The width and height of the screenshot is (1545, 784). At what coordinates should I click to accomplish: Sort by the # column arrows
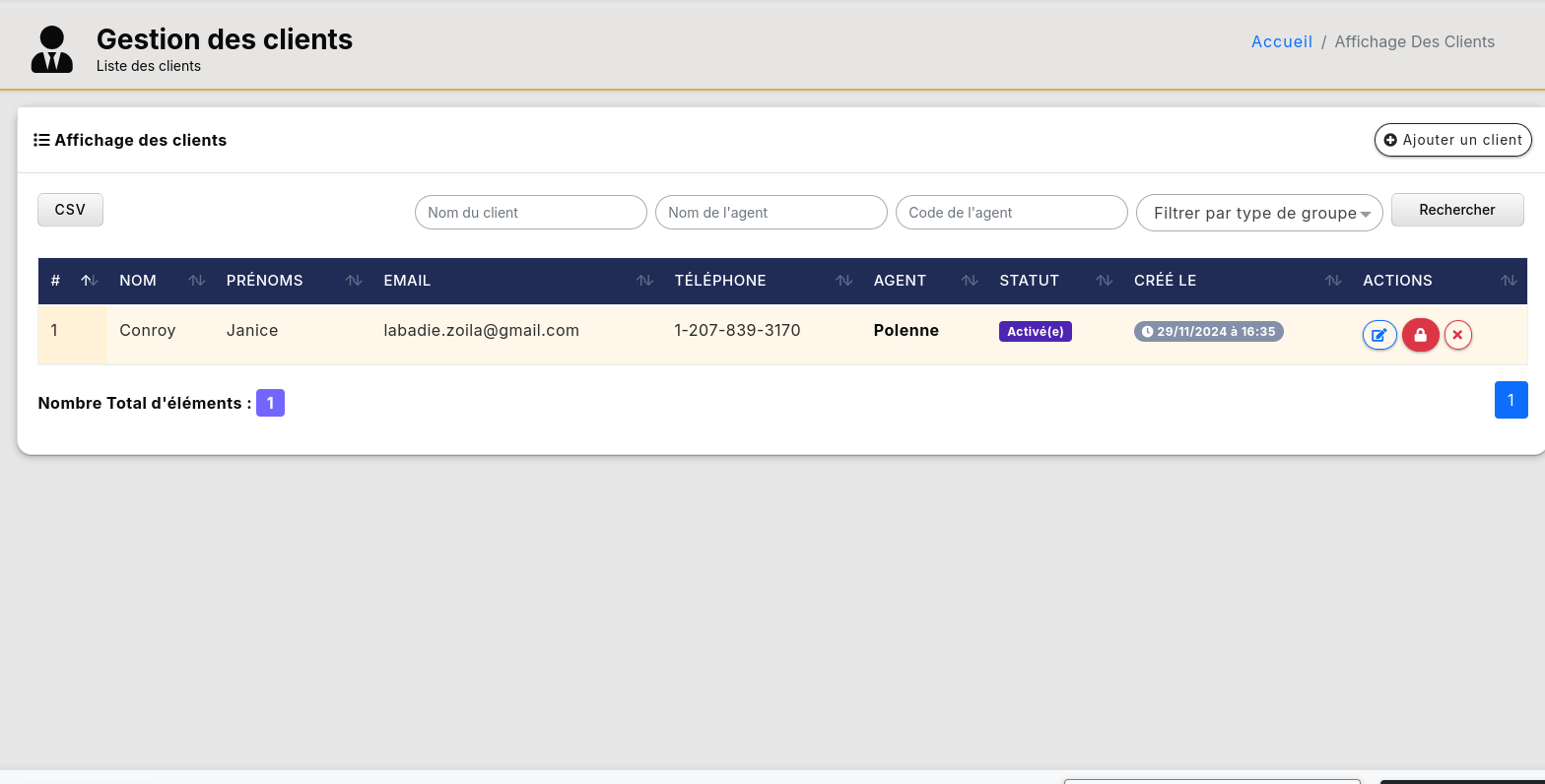89,281
